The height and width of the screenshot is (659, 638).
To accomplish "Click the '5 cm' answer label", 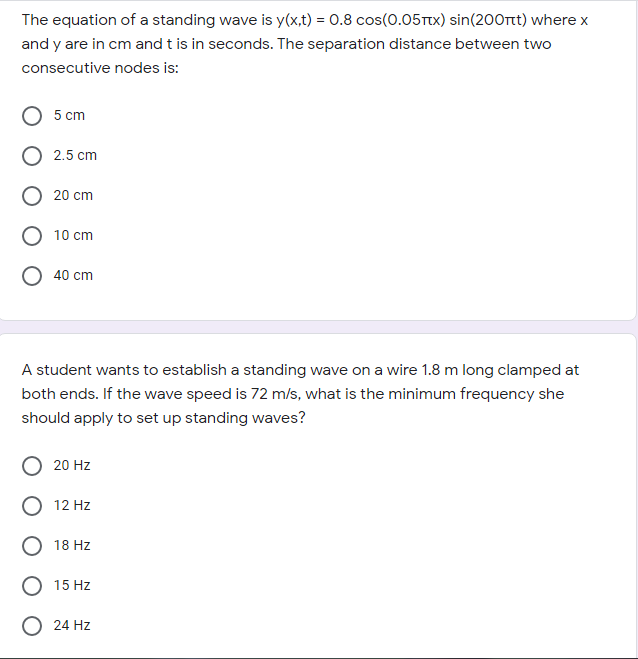I will tap(69, 115).
